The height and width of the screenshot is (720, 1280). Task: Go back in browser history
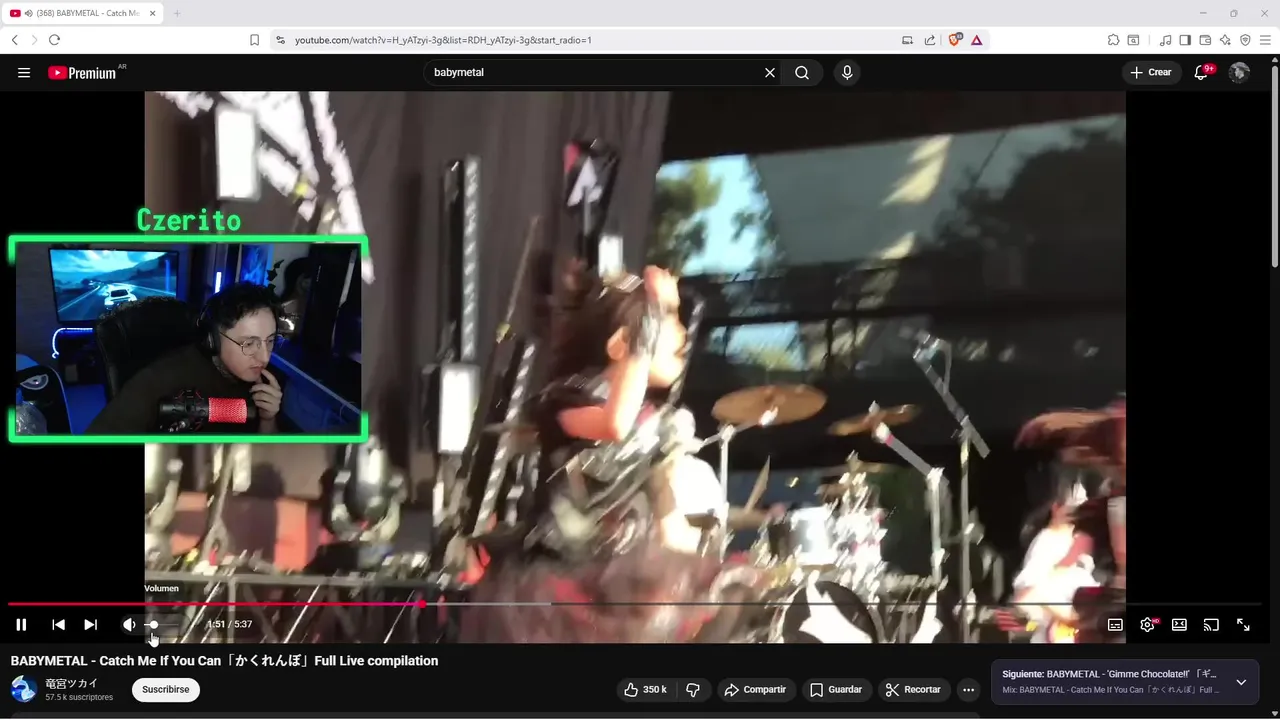pyautogui.click(x=15, y=40)
